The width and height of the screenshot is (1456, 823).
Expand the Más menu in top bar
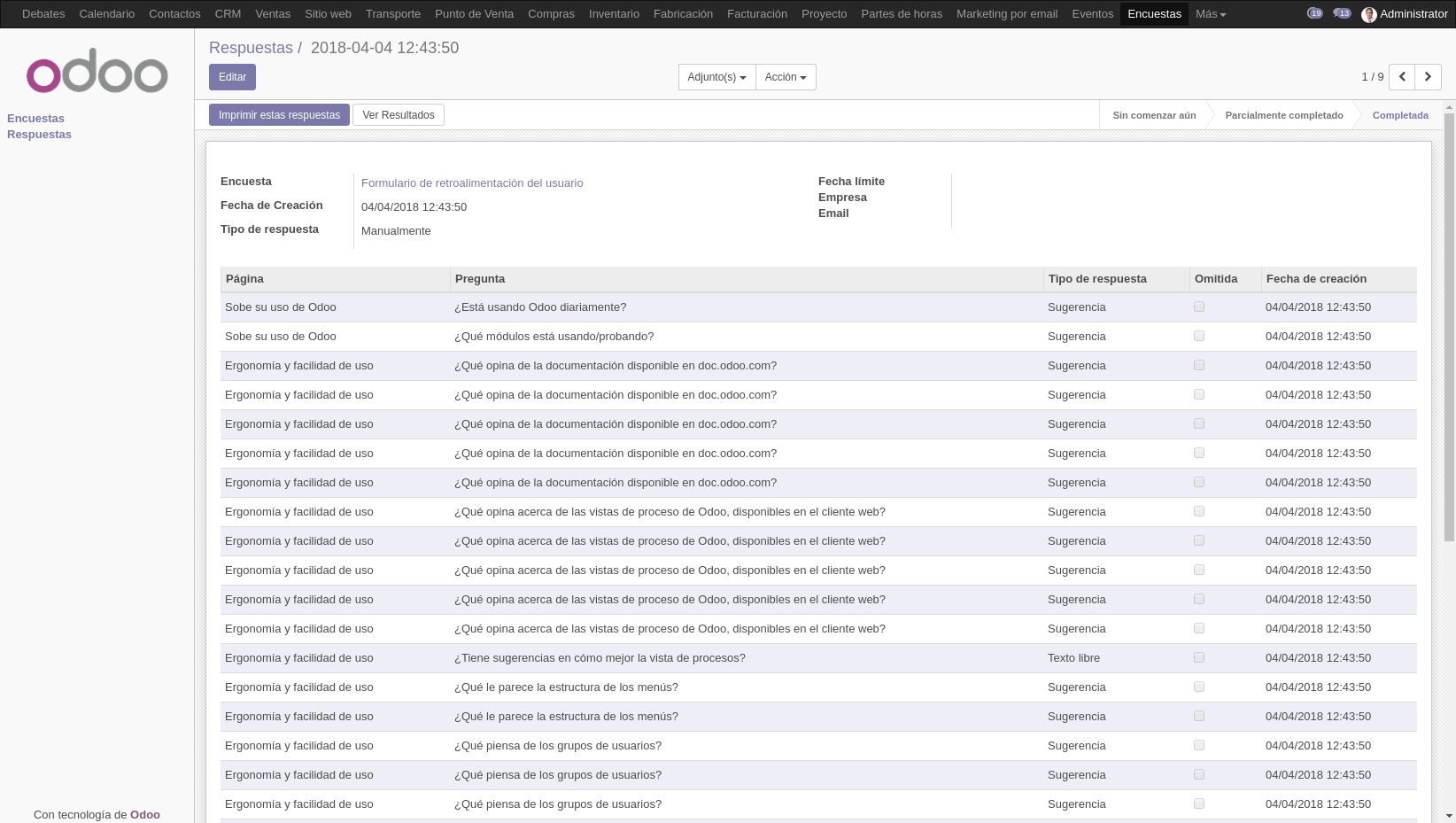(x=1210, y=14)
